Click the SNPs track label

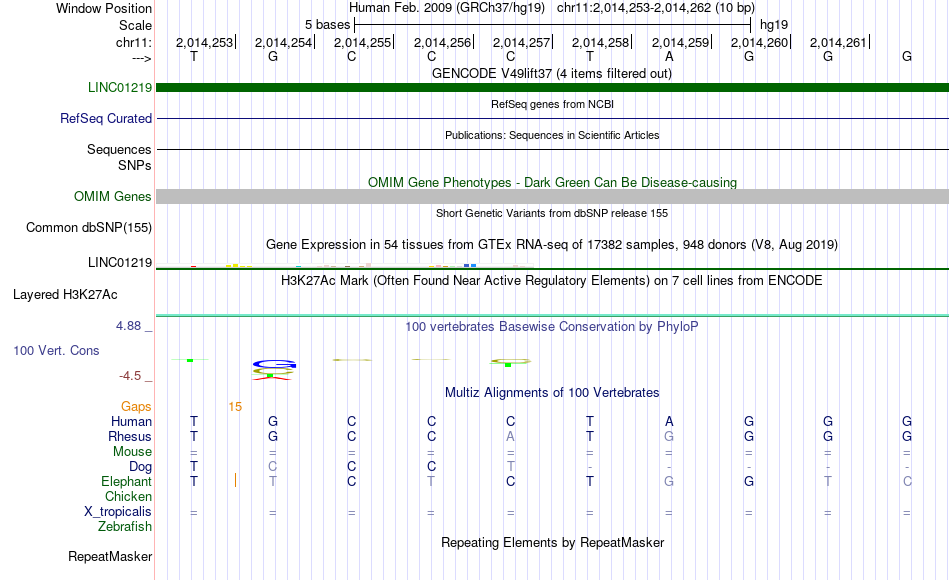coord(135,165)
